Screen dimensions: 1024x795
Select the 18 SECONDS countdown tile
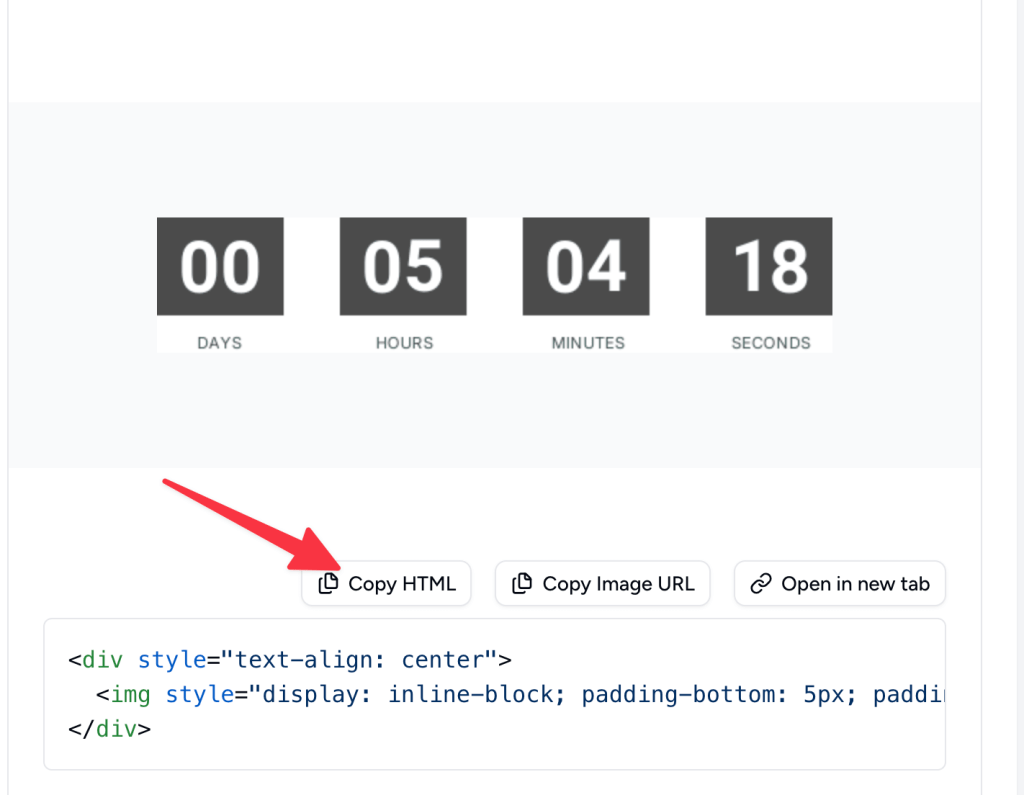(x=769, y=265)
